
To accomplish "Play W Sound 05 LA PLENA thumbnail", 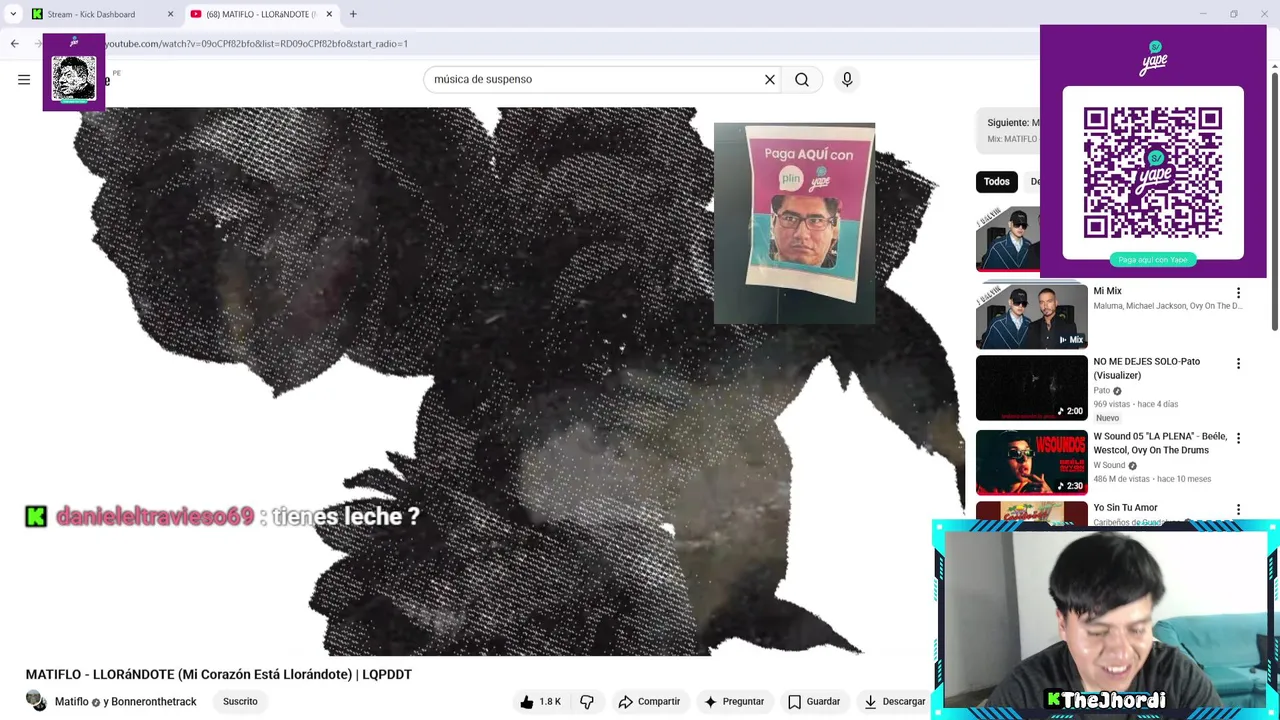I will pos(1031,462).
